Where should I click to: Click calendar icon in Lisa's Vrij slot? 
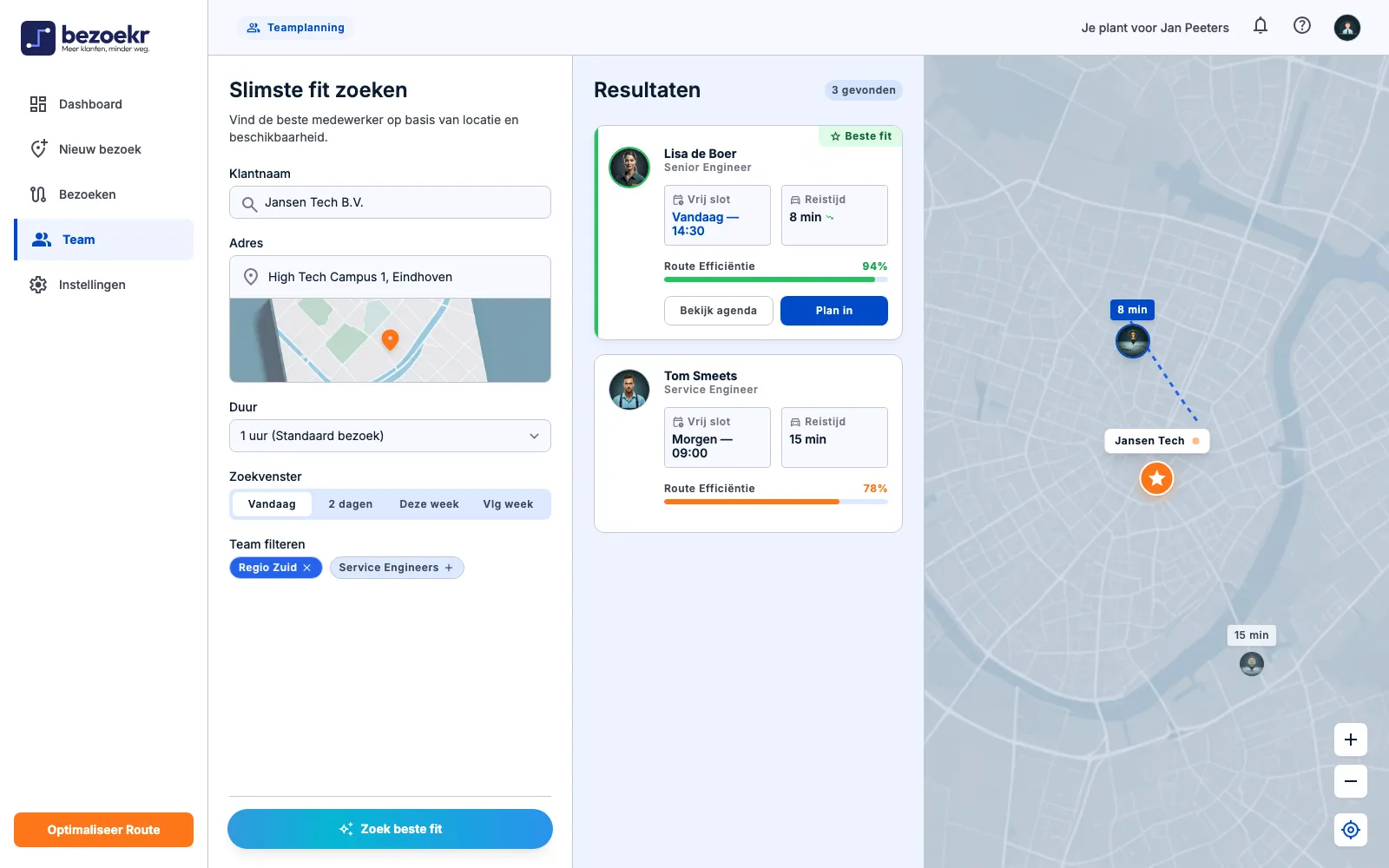click(678, 200)
